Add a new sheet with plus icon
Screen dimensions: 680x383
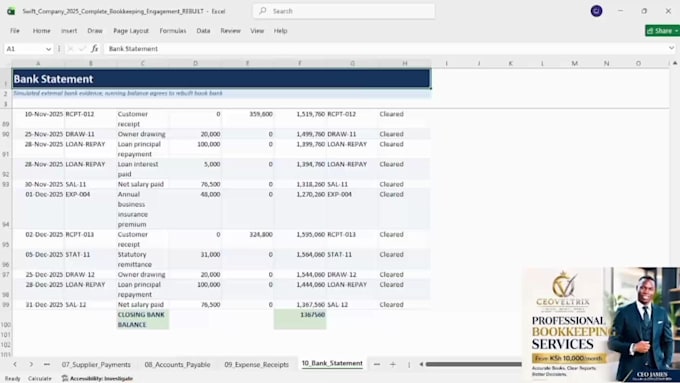[x=392, y=364]
